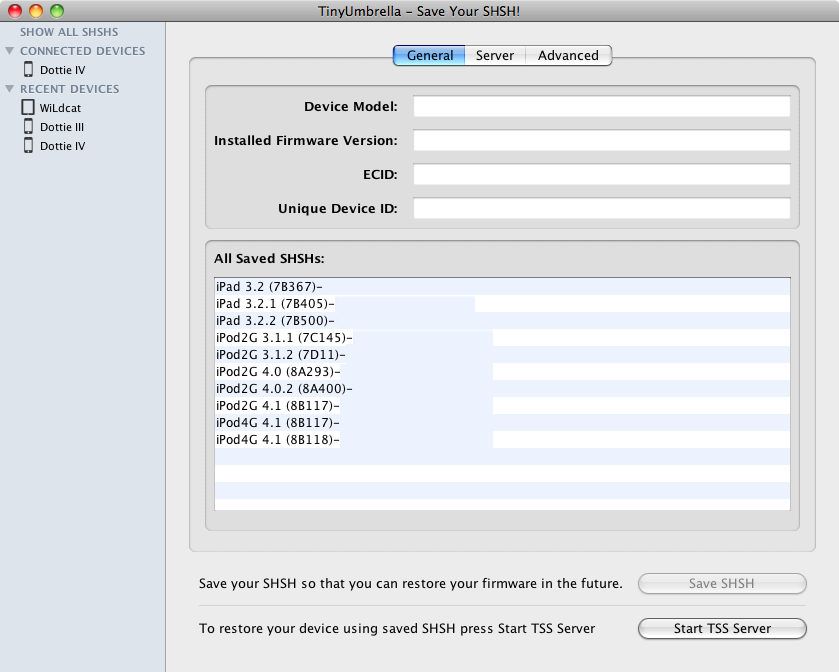Pick the iPod2G 4.1 (8B117) row
This screenshot has height=672, width=839.
point(502,406)
